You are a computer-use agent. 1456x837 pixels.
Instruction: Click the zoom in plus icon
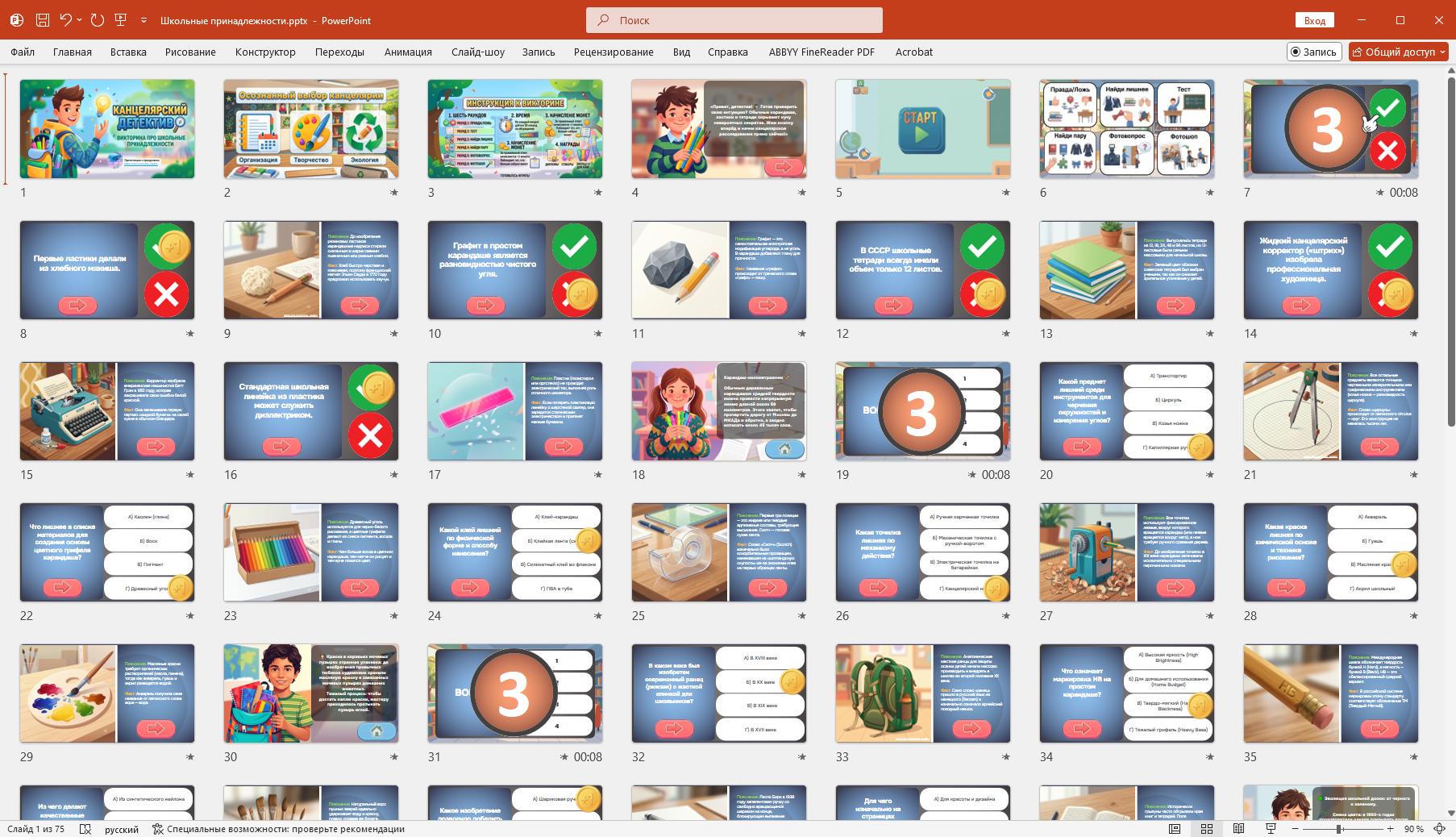pos(1391,829)
